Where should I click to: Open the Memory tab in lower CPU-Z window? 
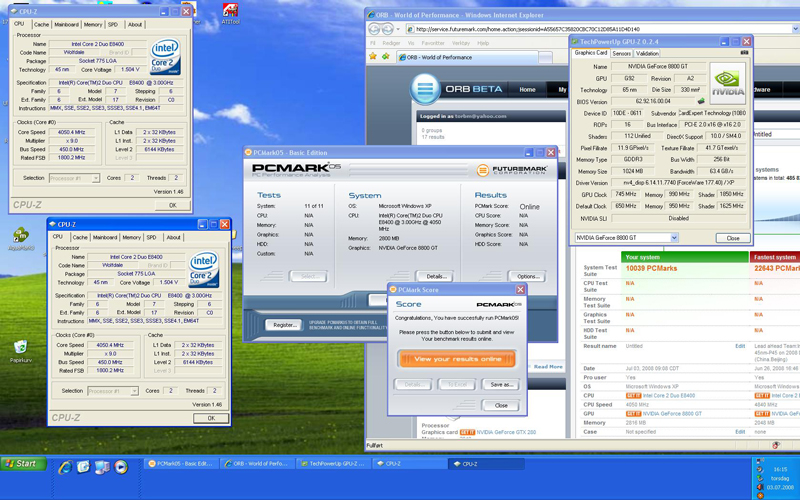coord(131,237)
